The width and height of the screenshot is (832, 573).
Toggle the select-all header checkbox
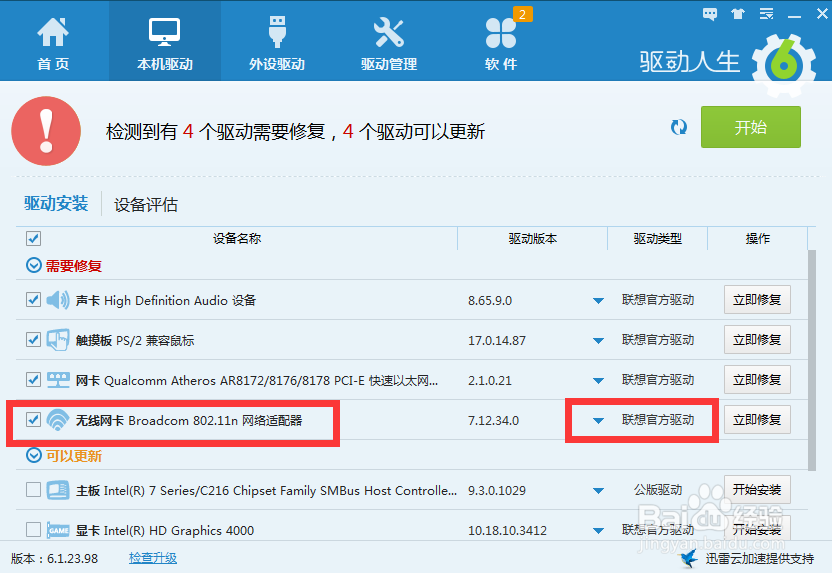(33, 238)
